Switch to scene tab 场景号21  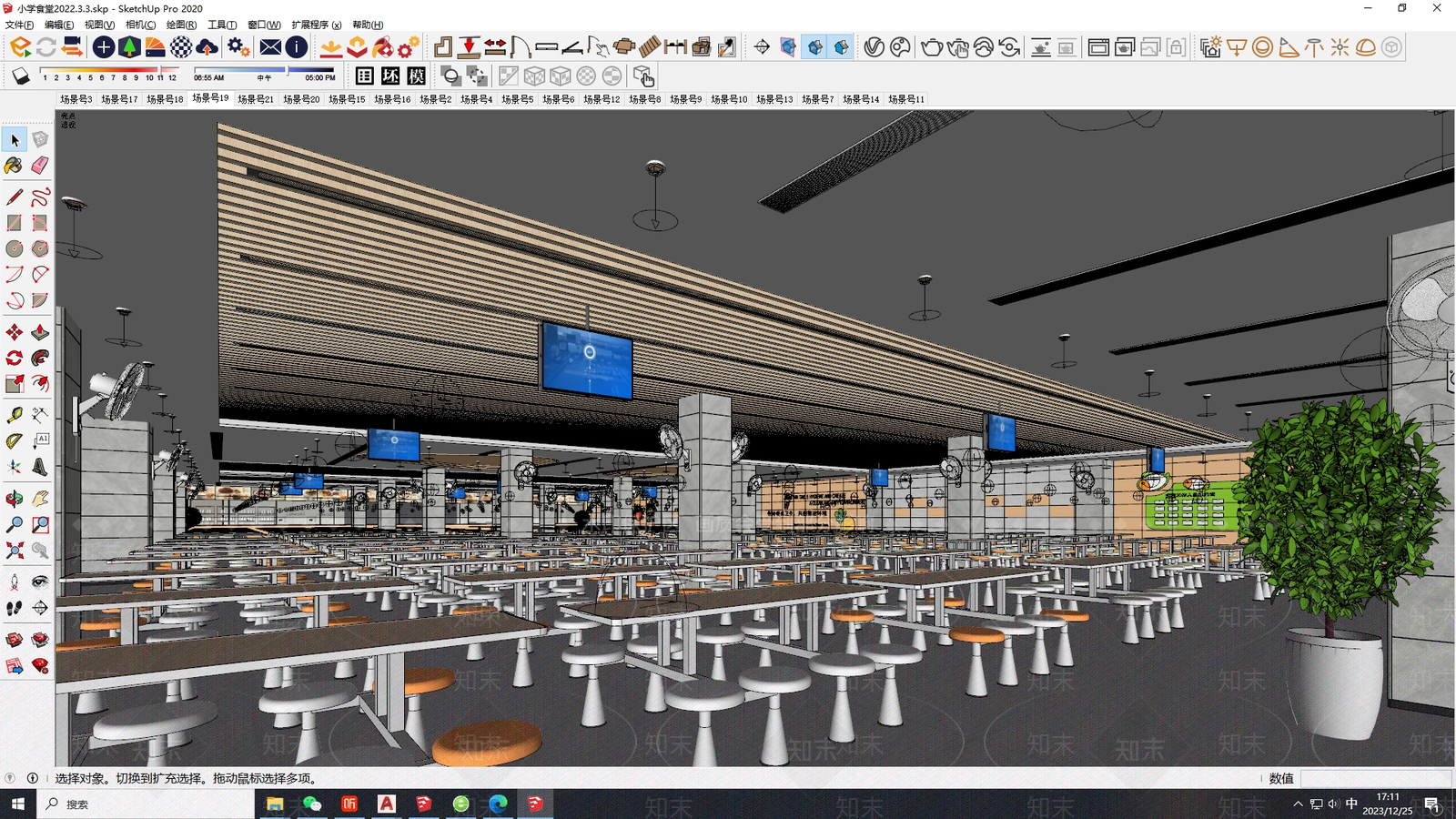(x=256, y=99)
